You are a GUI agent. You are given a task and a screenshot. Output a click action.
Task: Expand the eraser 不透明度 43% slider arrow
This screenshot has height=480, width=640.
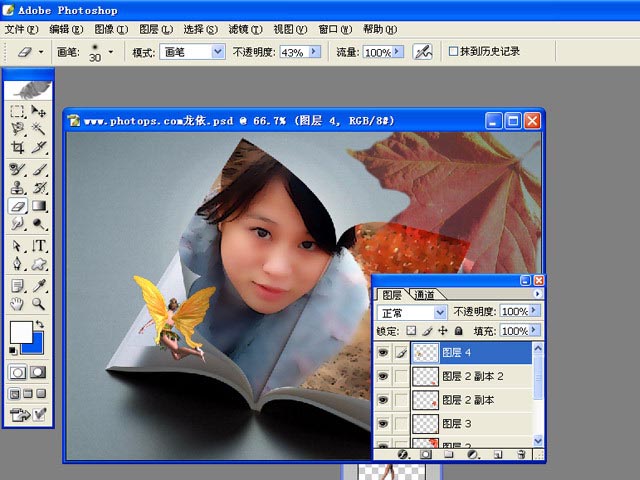point(315,51)
